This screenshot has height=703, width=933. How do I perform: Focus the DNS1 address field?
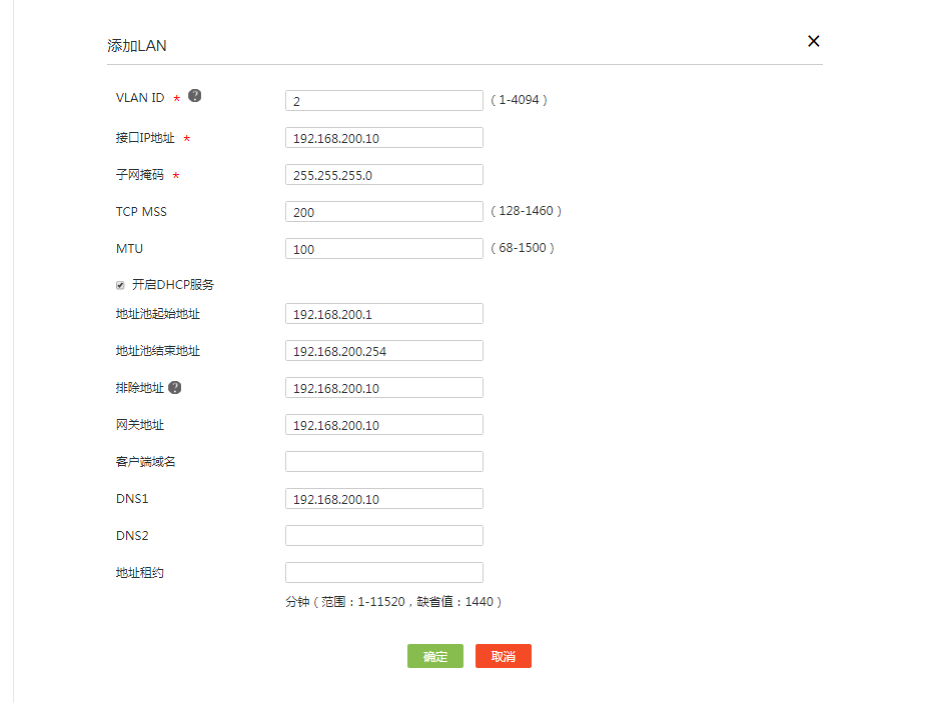(x=384, y=499)
